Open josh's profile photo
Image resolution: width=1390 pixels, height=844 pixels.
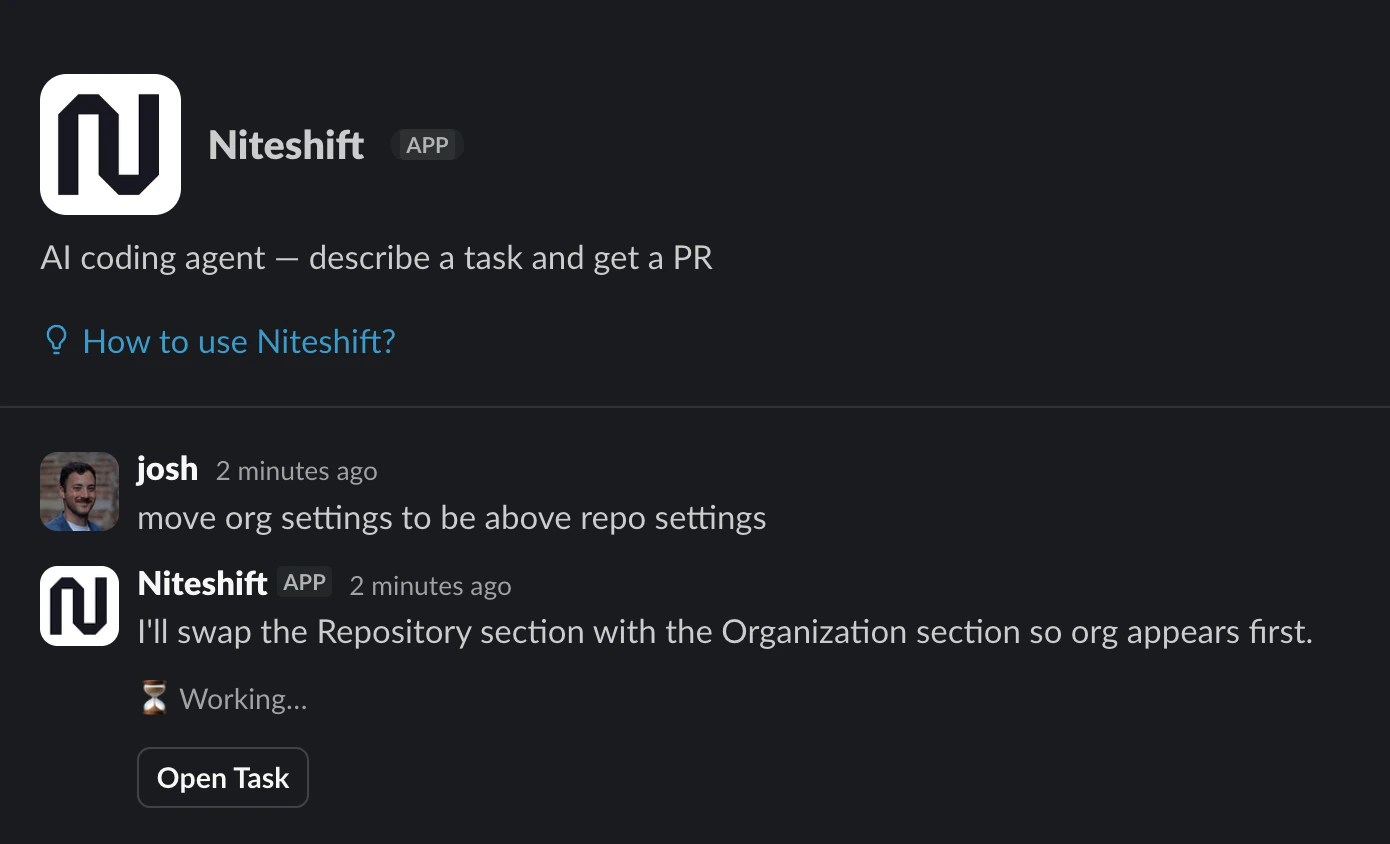pyautogui.click(x=79, y=491)
